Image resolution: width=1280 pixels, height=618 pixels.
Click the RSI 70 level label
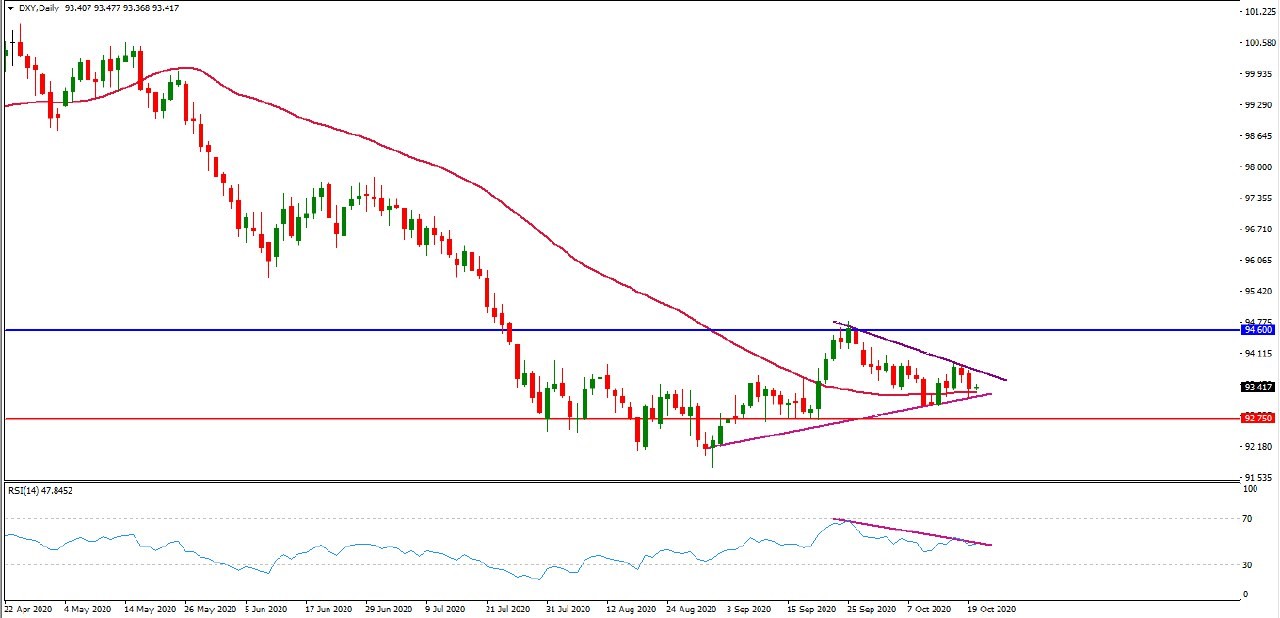click(x=1245, y=519)
